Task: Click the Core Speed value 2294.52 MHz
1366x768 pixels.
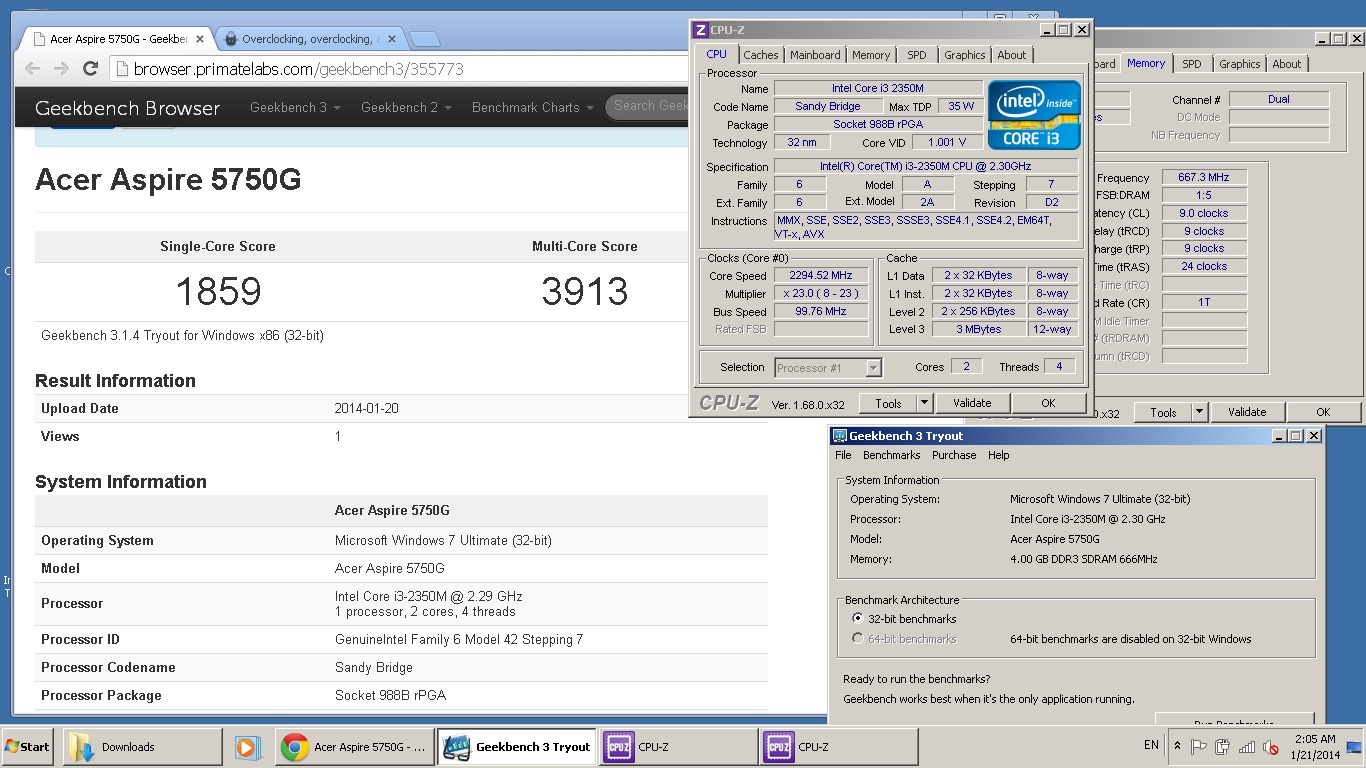Action: coord(821,276)
